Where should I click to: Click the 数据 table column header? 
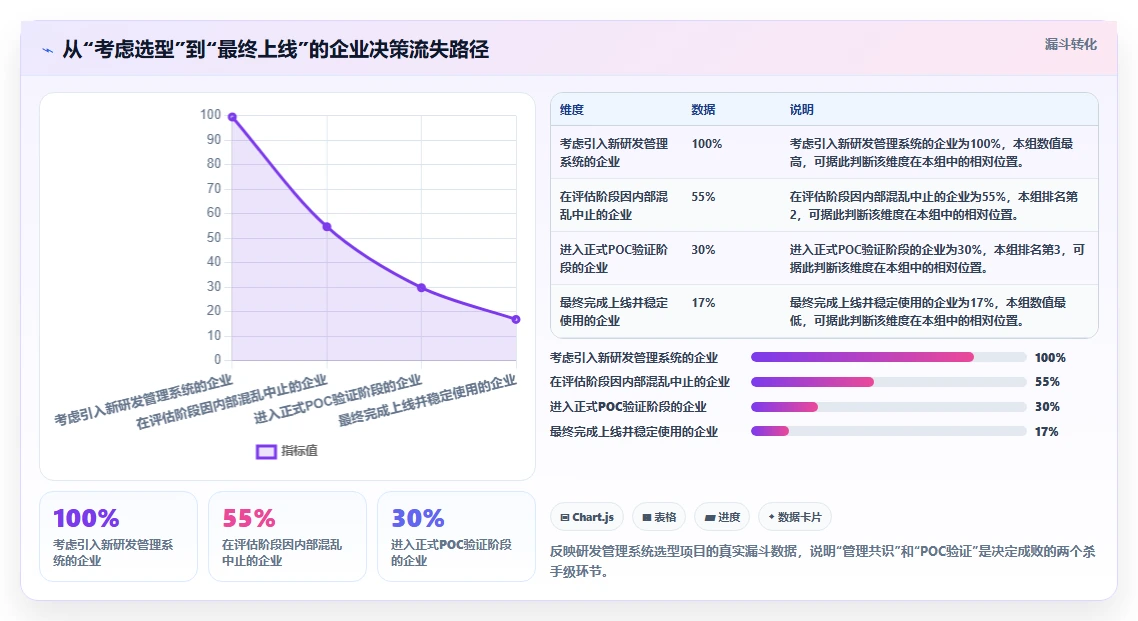(x=703, y=110)
